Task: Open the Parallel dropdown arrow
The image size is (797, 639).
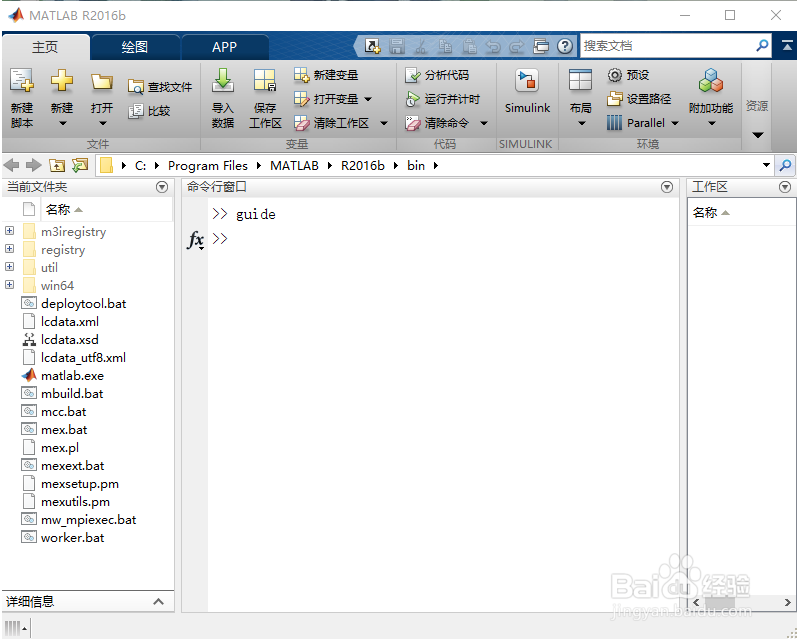Action: [x=675, y=123]
